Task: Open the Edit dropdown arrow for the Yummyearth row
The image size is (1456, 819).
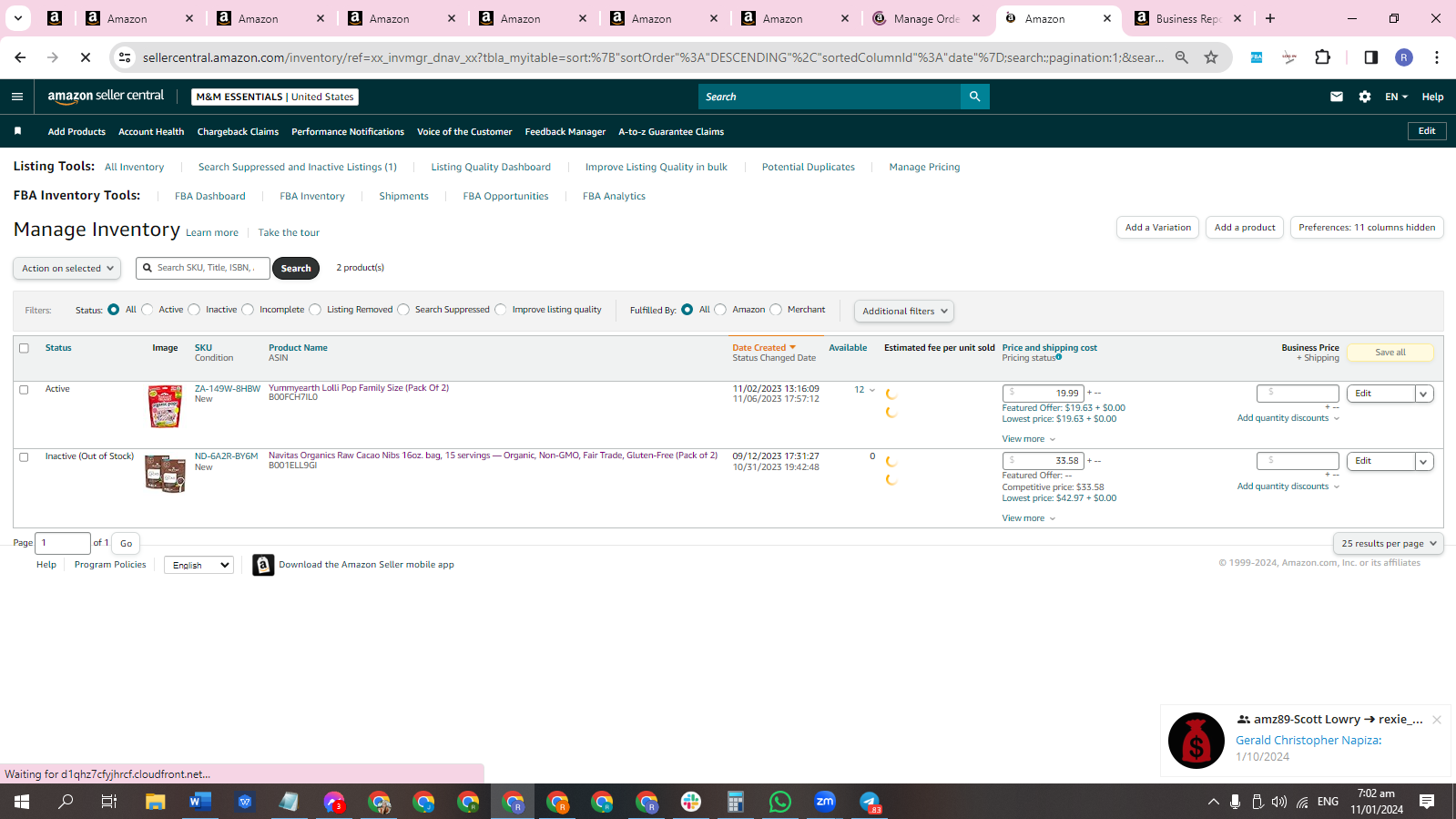Action: coord(1424,394)
